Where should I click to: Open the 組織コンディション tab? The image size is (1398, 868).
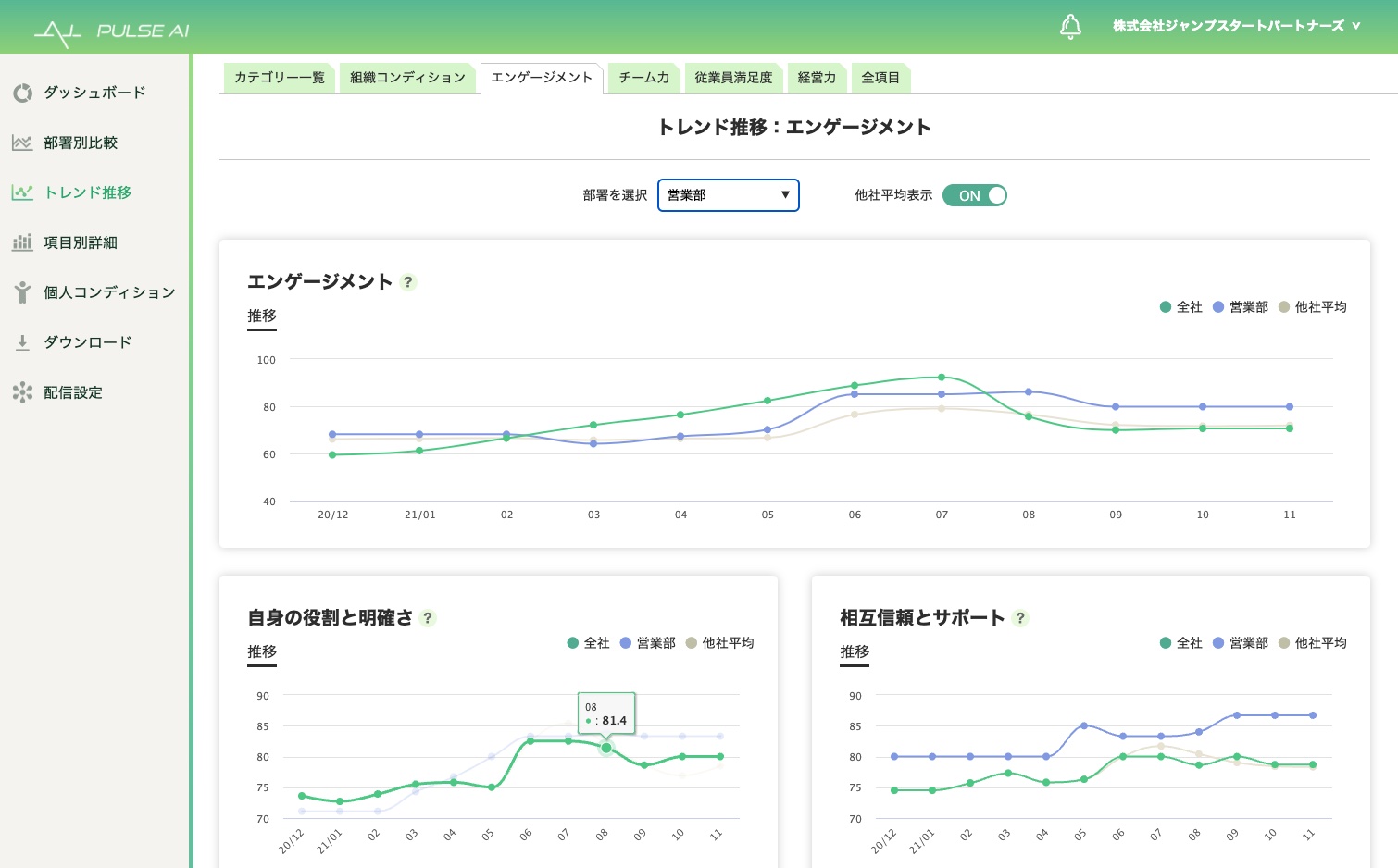click(x=407, y=78)
